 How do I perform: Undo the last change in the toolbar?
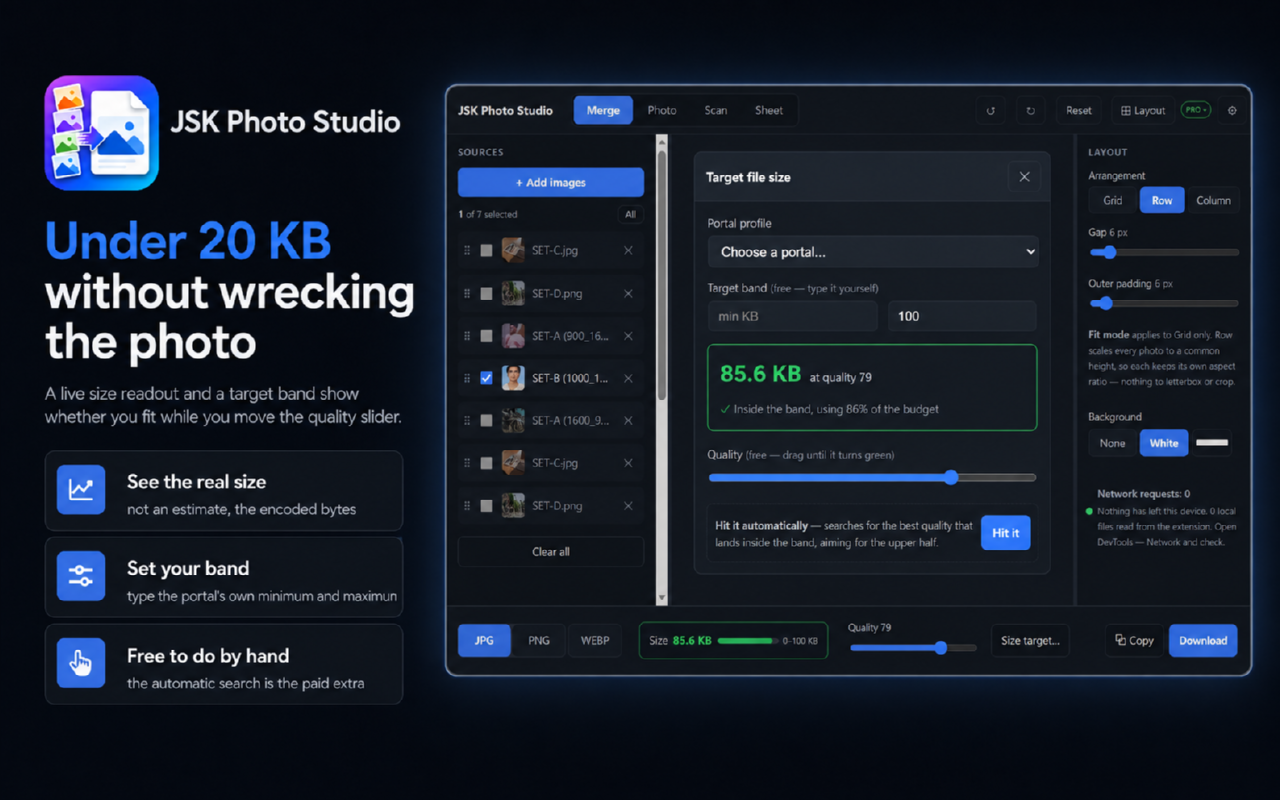point(991,111)
